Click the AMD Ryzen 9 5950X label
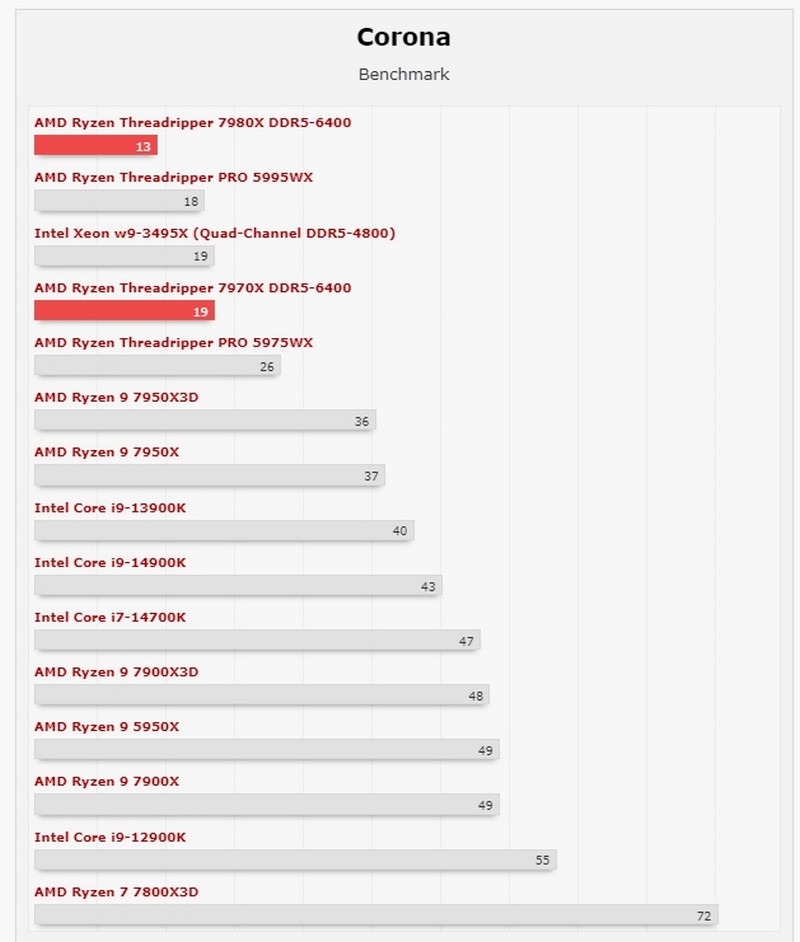 click(x=107, y=726)
